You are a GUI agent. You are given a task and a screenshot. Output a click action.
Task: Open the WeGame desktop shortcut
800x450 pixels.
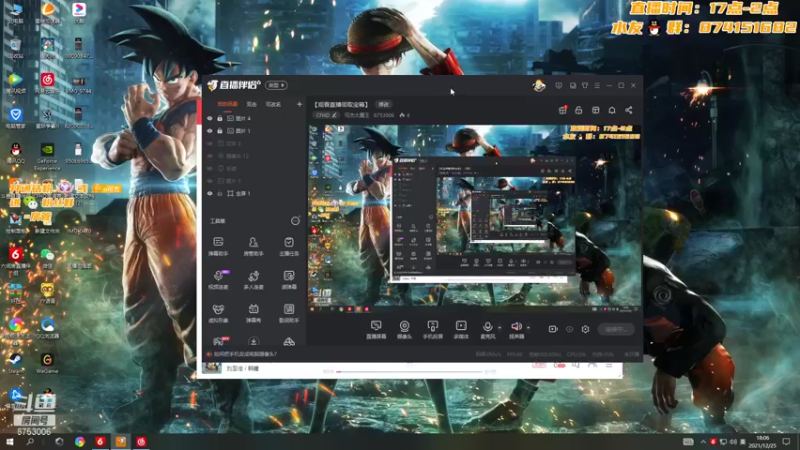tap(47, 363)
